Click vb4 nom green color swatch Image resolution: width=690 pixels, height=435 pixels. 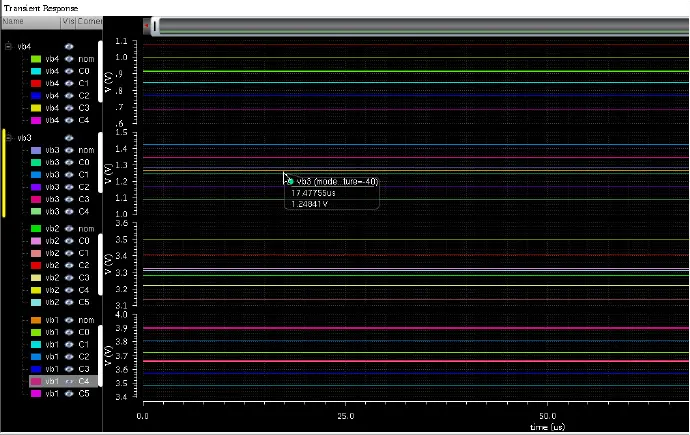[36, 59]
